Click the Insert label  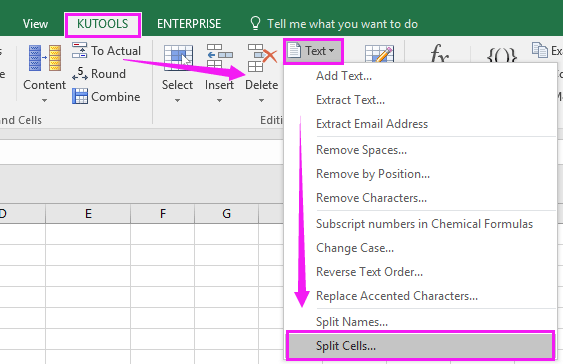click(219, 85)
